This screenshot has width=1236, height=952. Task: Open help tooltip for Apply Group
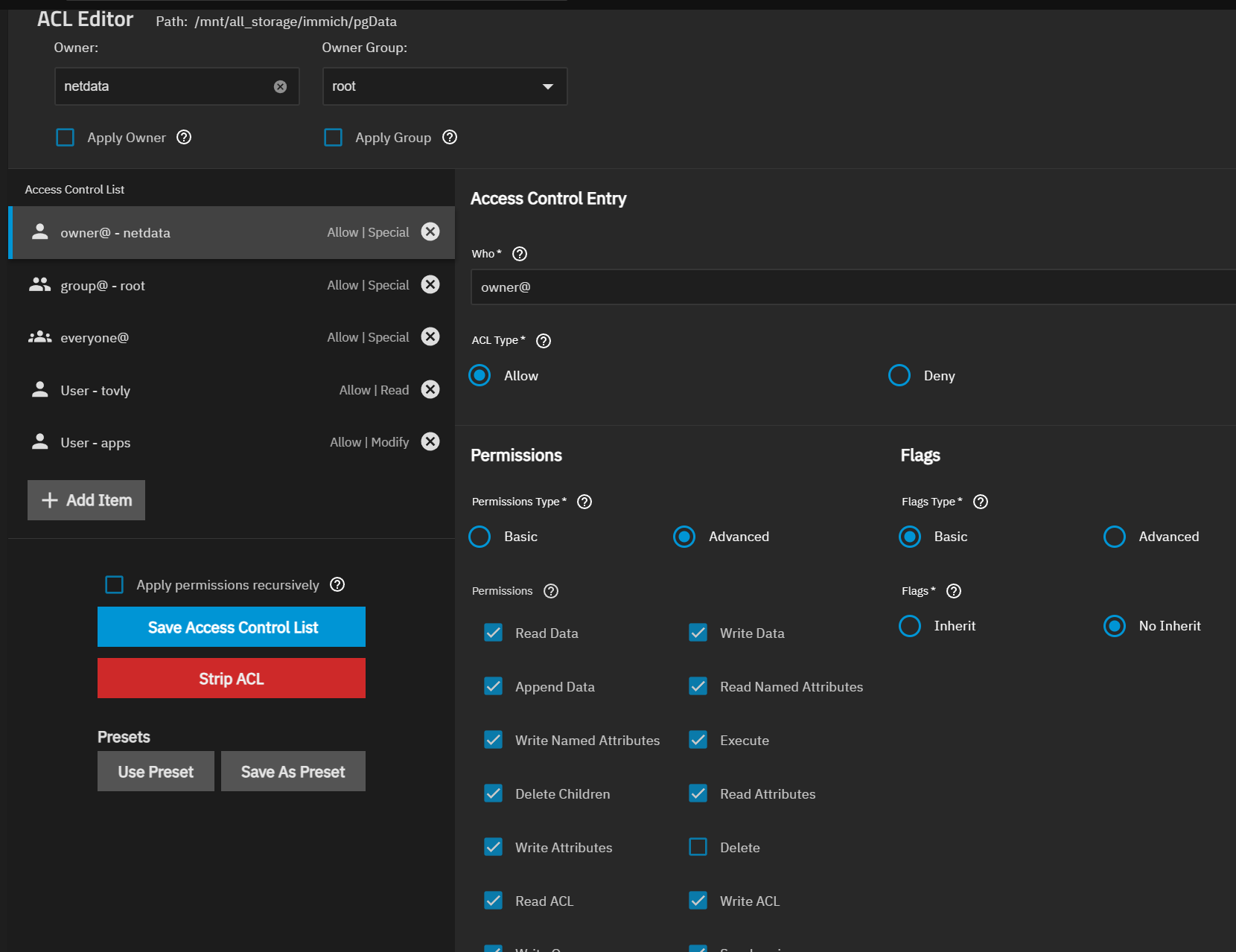[x=450, y=137]
